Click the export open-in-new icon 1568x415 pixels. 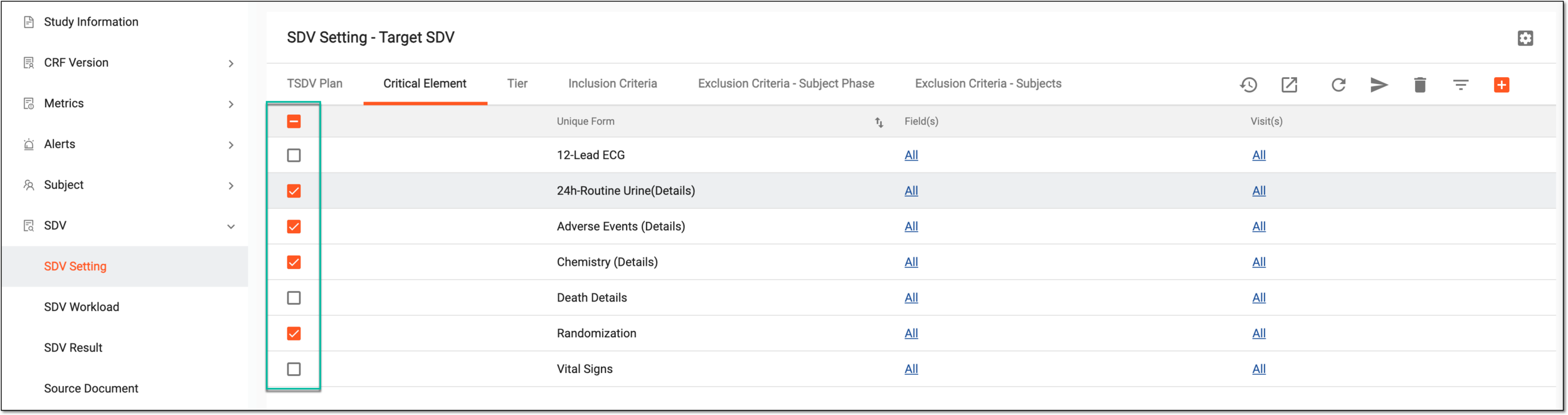click(x=1289, y=85)
